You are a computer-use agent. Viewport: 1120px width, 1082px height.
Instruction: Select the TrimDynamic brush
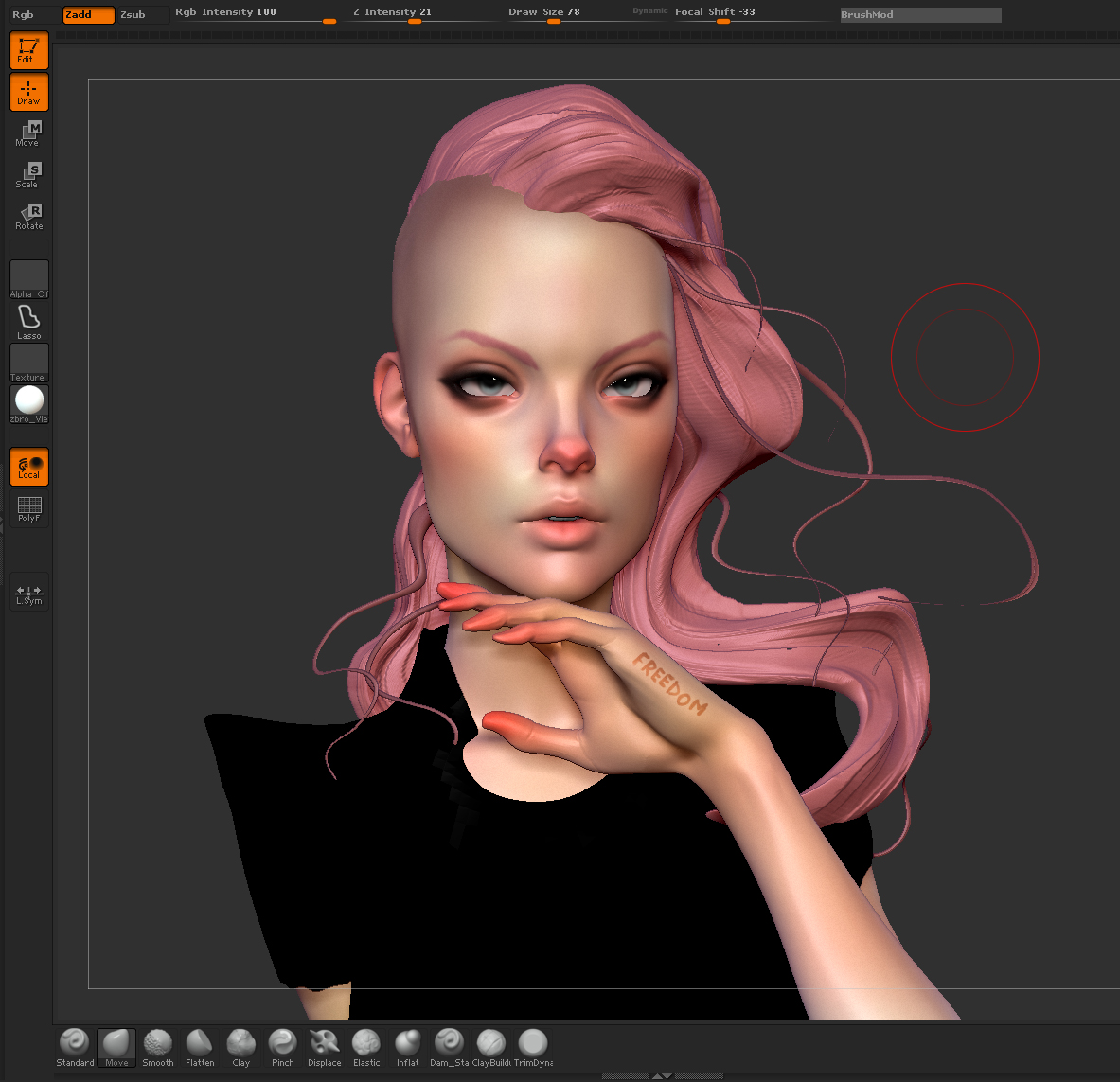(533, 1048)
